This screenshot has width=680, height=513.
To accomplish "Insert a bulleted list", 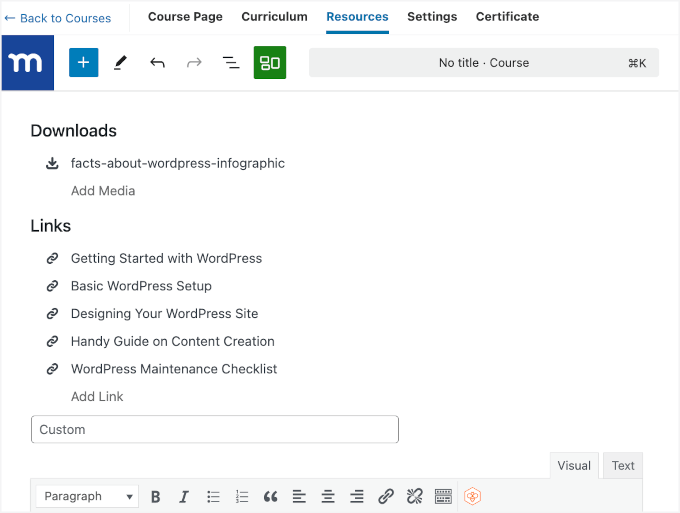I will pyautogui.click(x=213, y=497).
